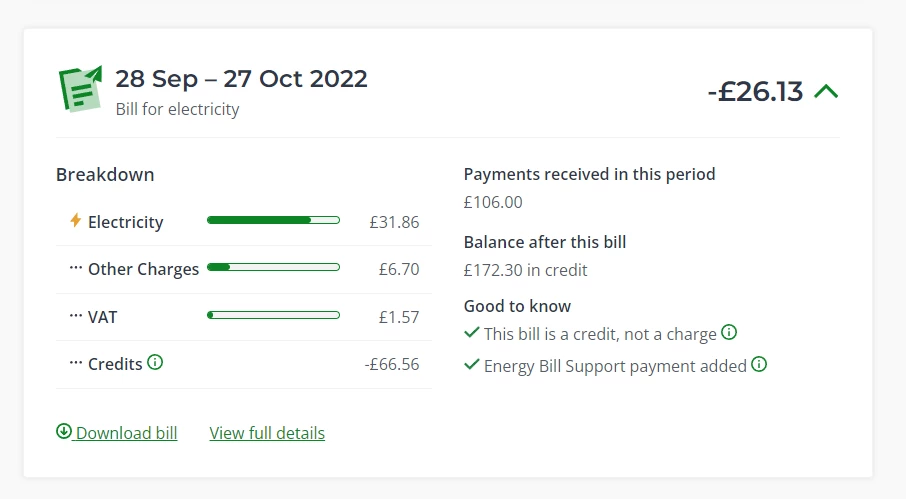Click the VAT progress bar
Viewport: 906px width, 499px height.
click(273, 315)
